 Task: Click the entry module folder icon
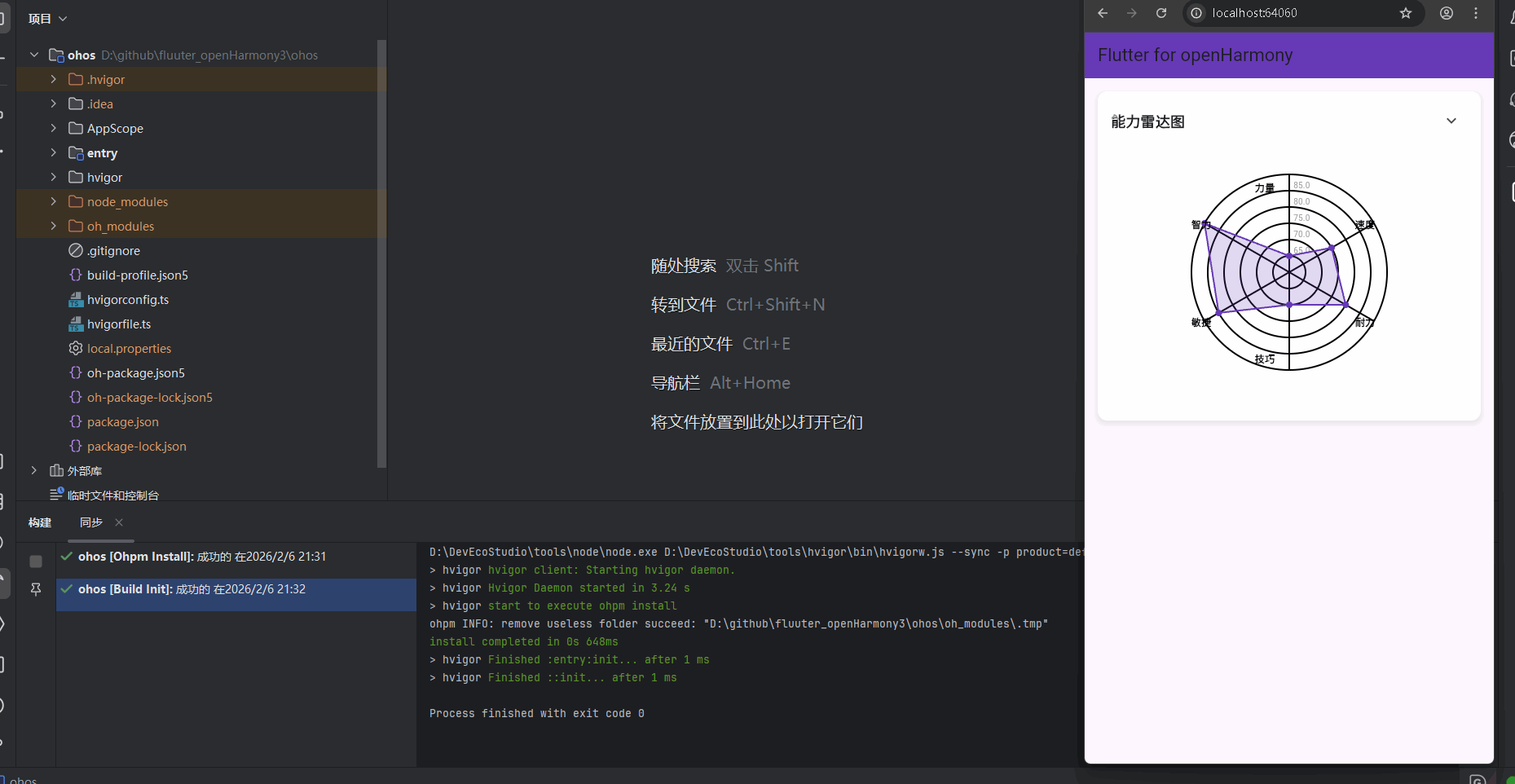(x=76, y=152)
